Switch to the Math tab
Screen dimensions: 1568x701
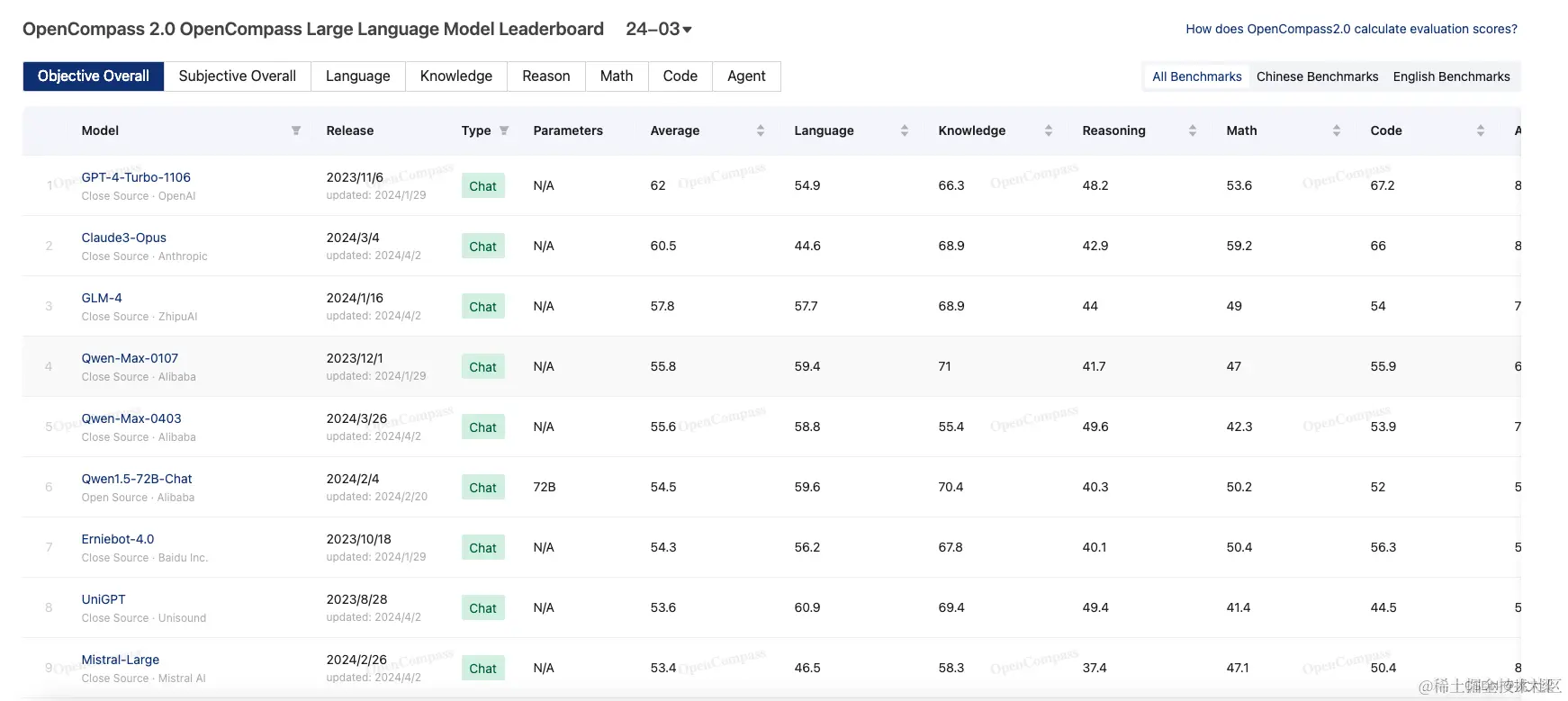tap(617, 76)
